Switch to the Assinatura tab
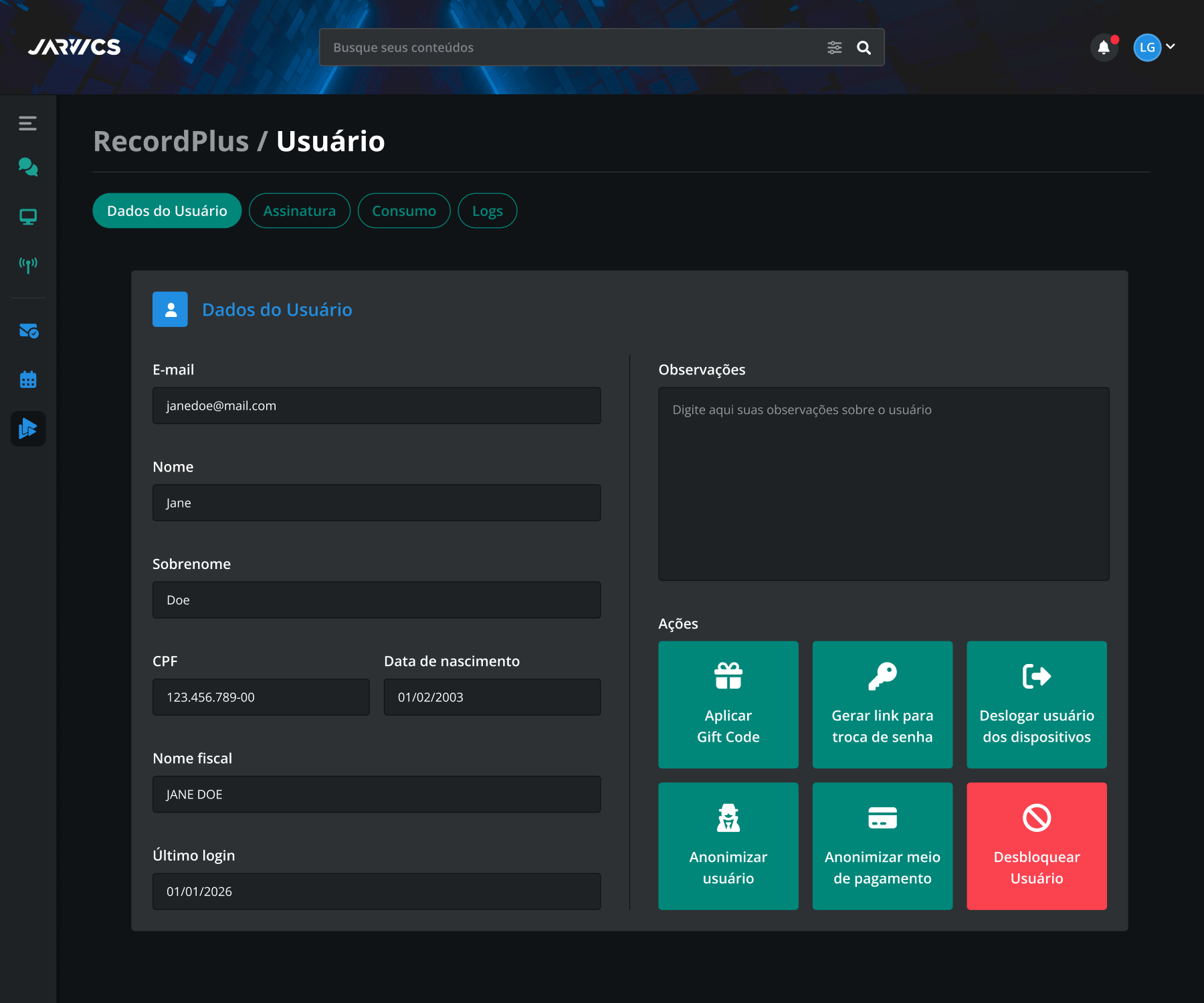Image resolution: width=1204 pixels, height=1003 pixels. pyautogui.click(x=300, y=211)
